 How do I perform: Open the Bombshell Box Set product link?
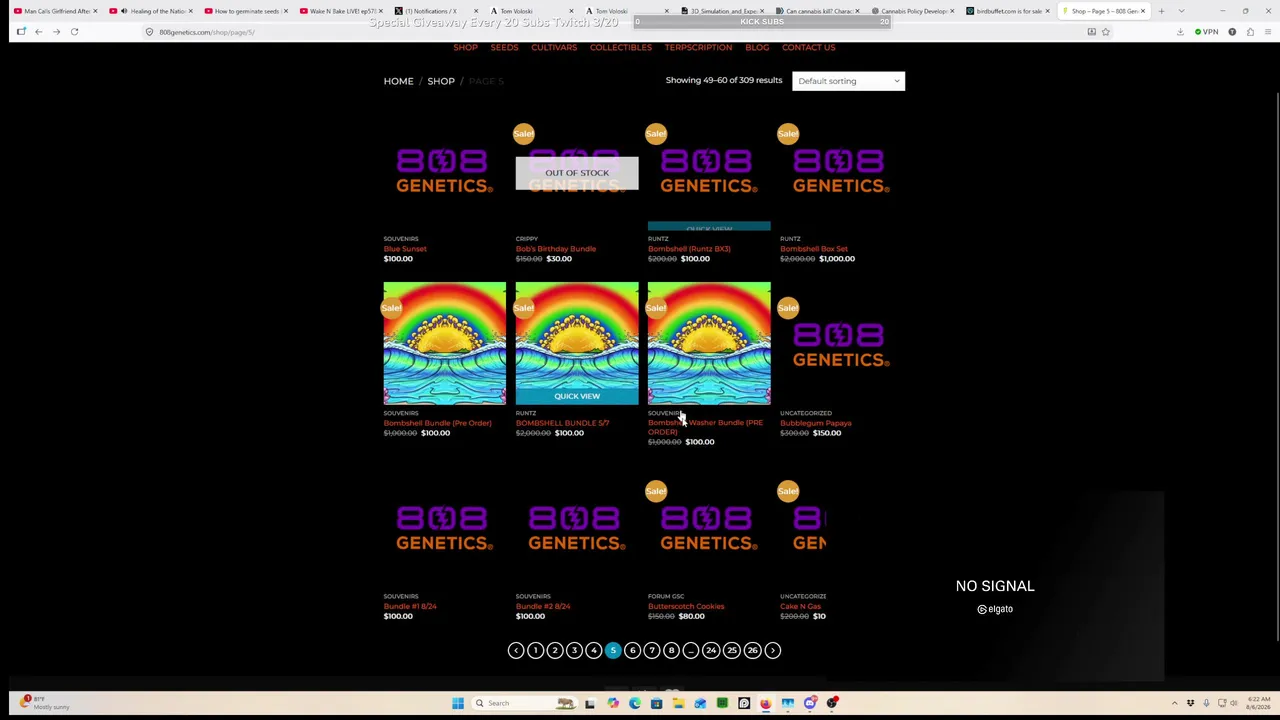coord(814,249)
